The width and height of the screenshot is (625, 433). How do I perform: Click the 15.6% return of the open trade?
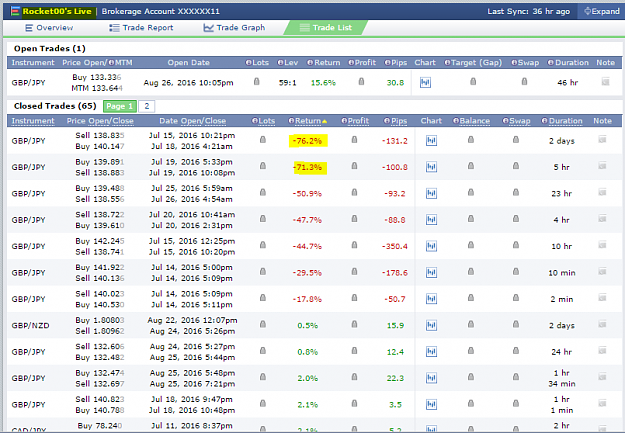tap(323, 83)
